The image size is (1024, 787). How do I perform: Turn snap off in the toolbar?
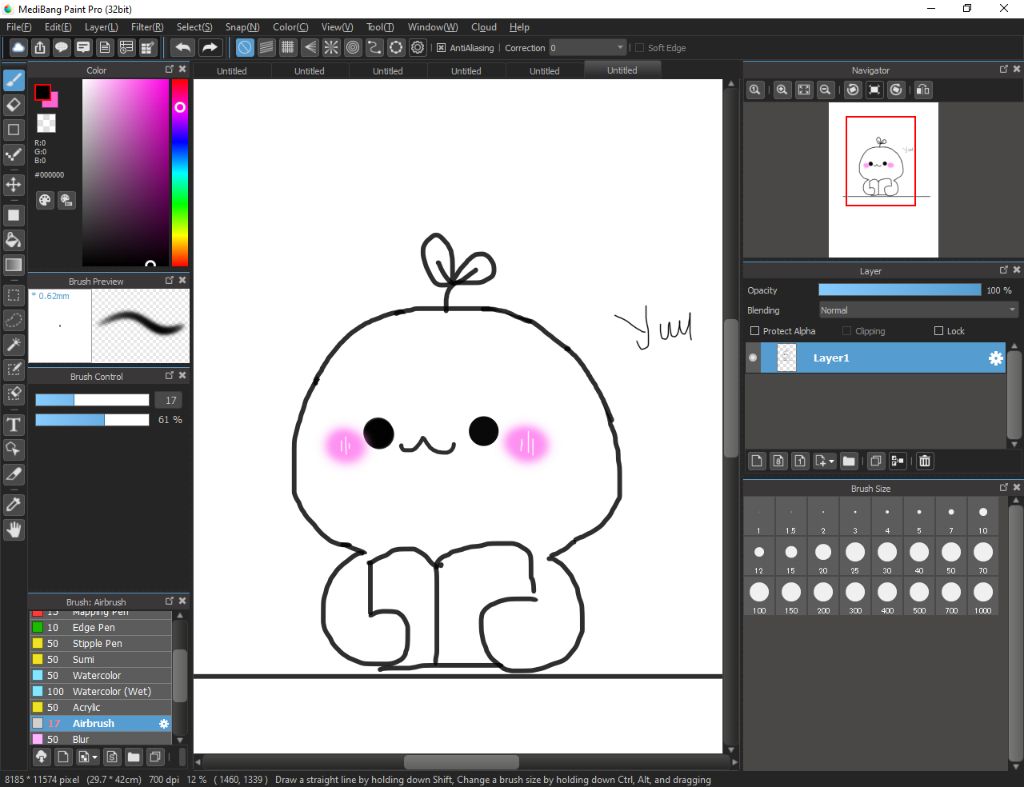pos(244,48)
